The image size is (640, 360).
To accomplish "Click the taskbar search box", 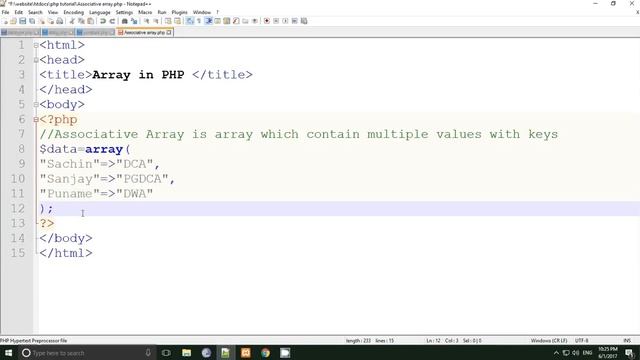I will tap(87, 353).
